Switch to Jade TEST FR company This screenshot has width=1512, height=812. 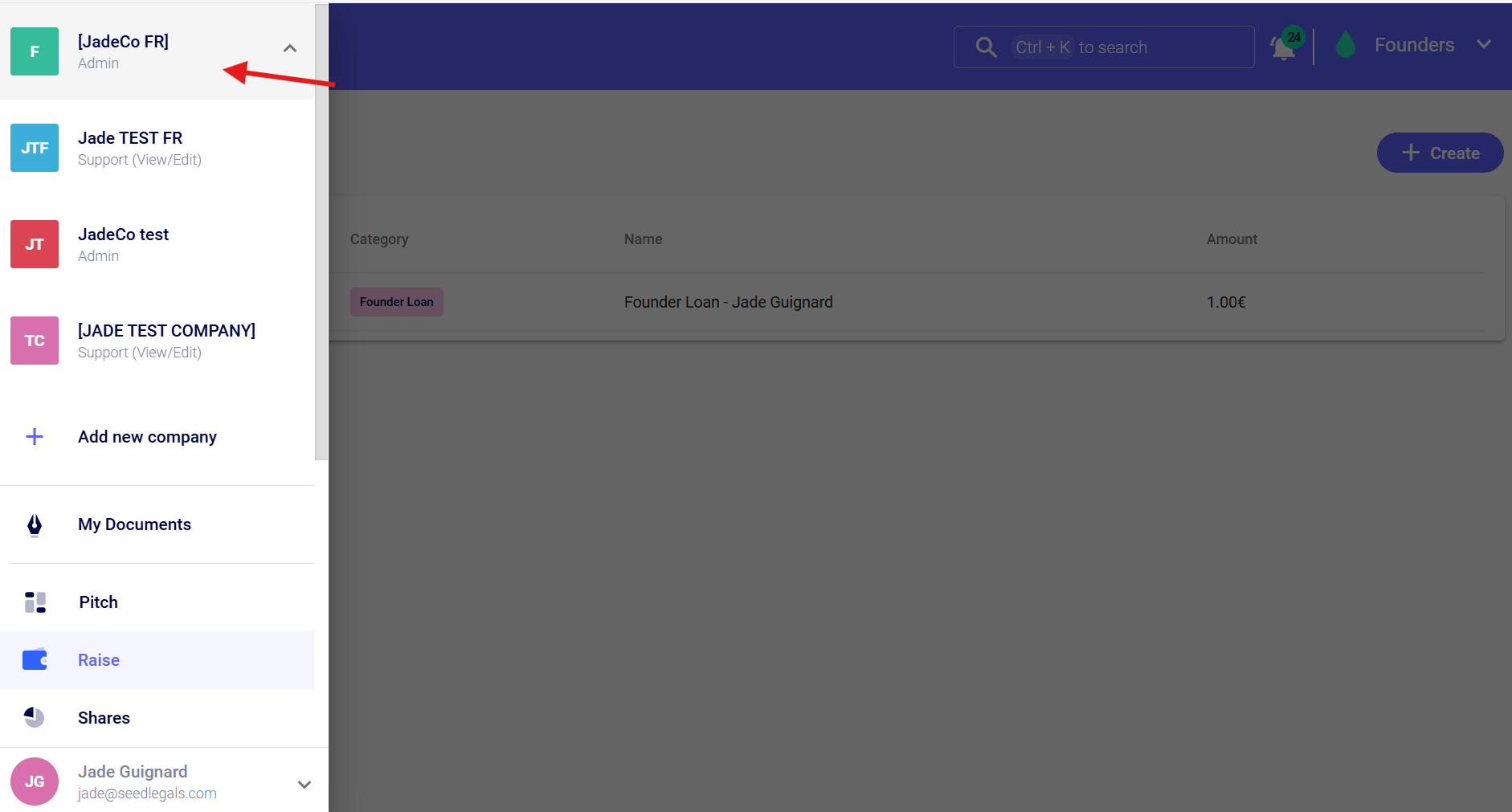pos(130,148)
